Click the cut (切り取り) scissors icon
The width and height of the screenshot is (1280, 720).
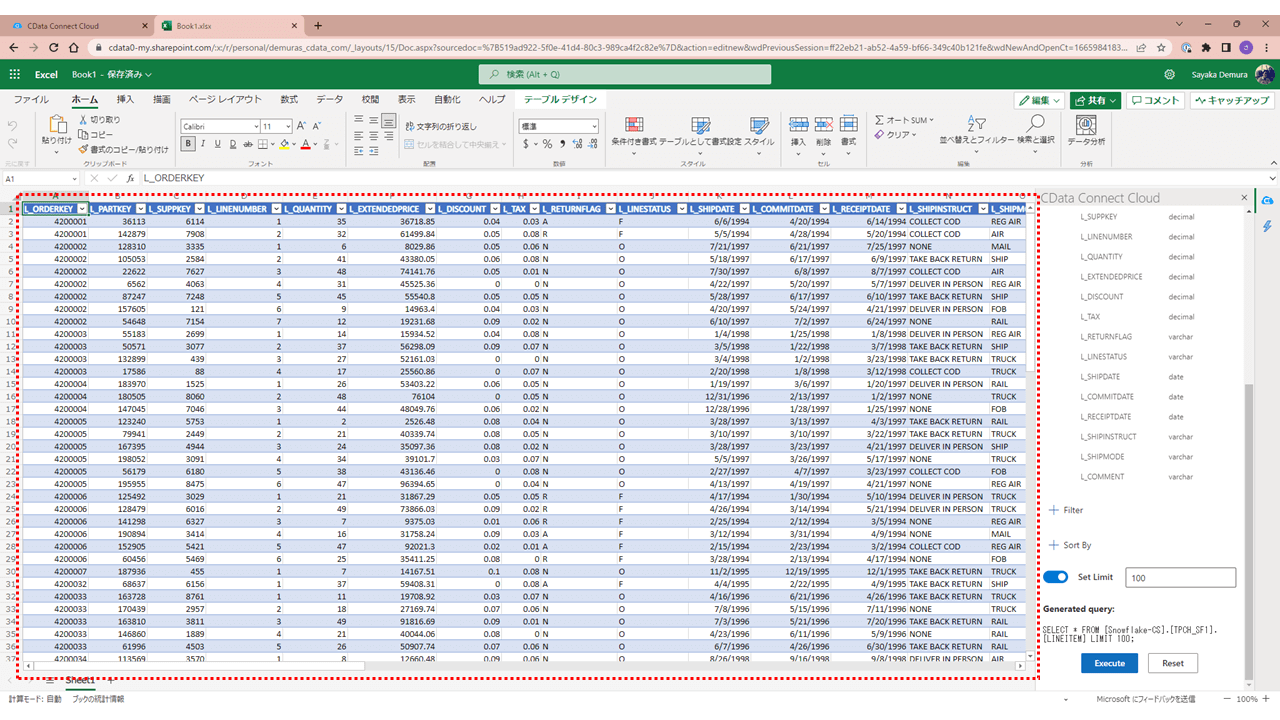[x=83, y=120]
